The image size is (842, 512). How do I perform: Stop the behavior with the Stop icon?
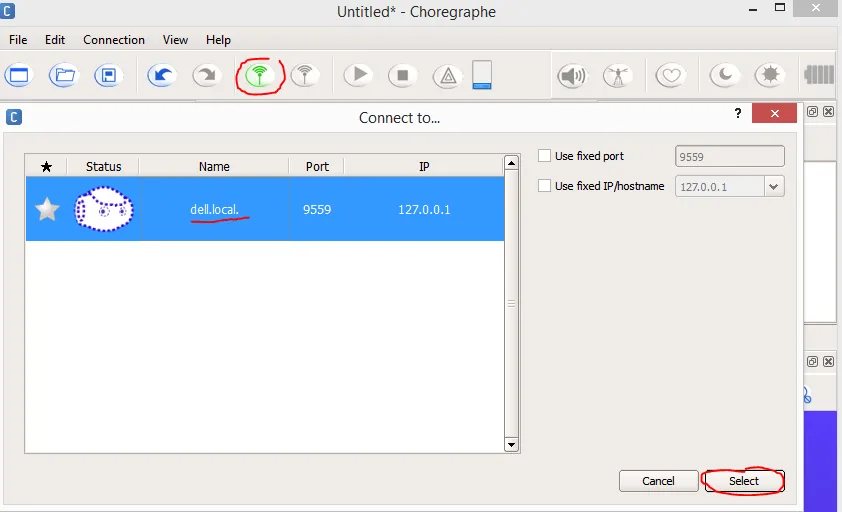click(x=403, y=75)
